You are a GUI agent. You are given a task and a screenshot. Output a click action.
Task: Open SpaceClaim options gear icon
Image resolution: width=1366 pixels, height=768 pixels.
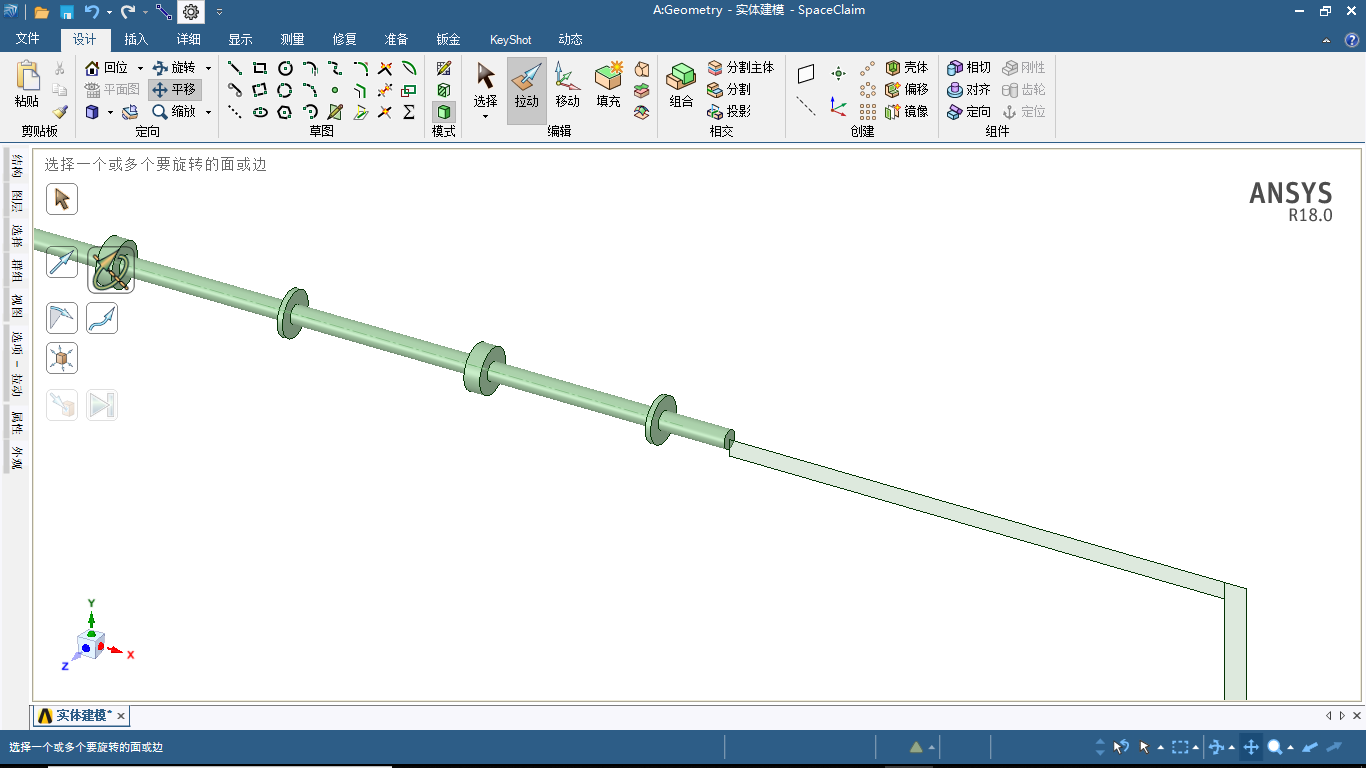pos(191,12)
